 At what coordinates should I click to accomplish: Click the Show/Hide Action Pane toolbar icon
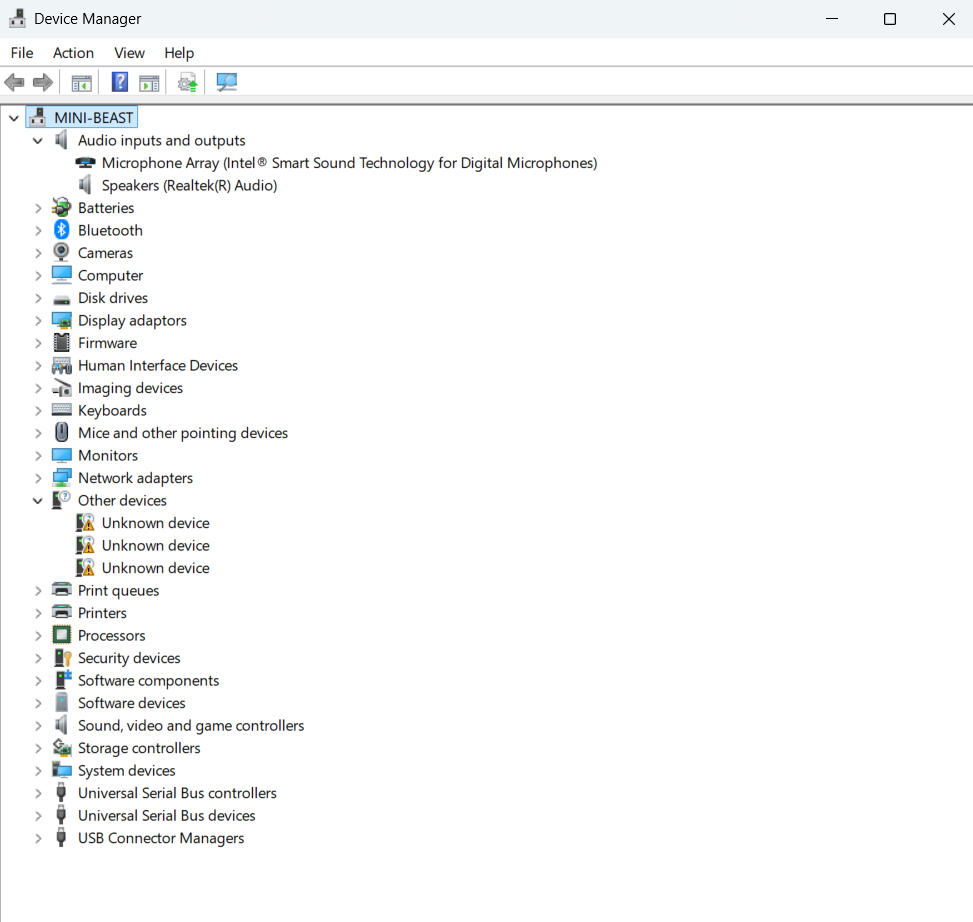(x=149, y=83)
